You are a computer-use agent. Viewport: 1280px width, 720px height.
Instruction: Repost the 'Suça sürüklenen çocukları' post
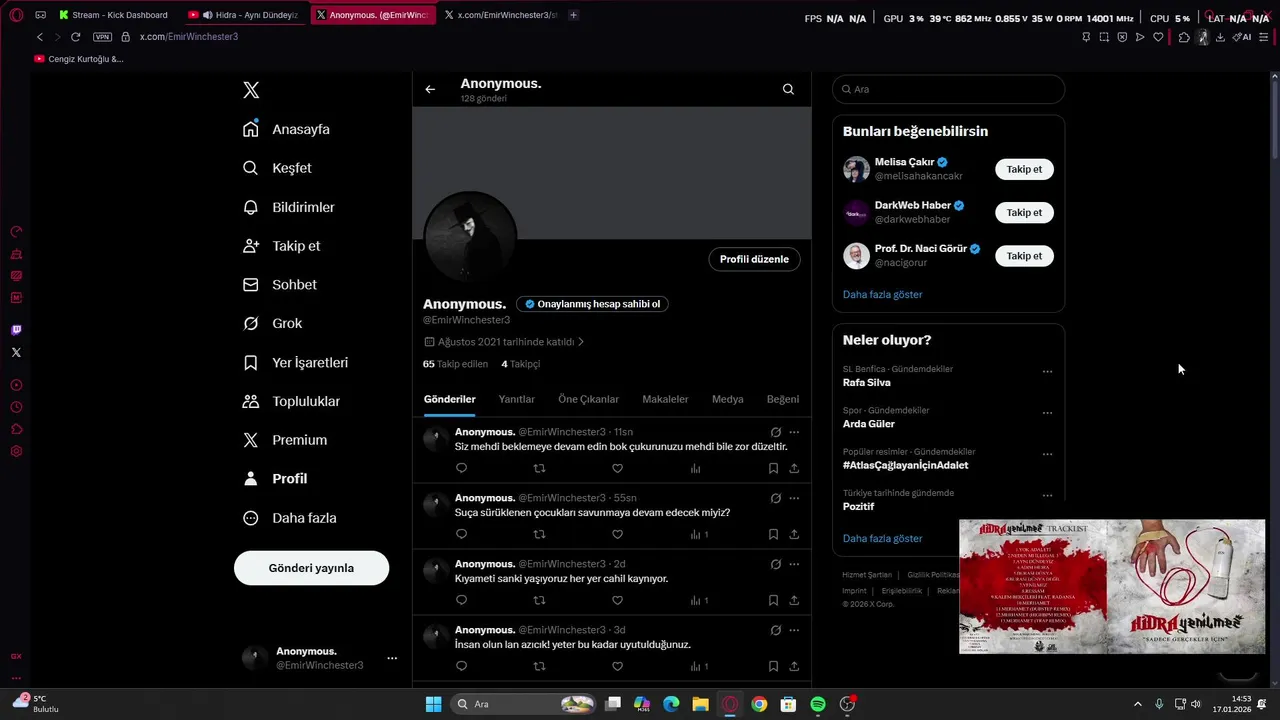539,534
